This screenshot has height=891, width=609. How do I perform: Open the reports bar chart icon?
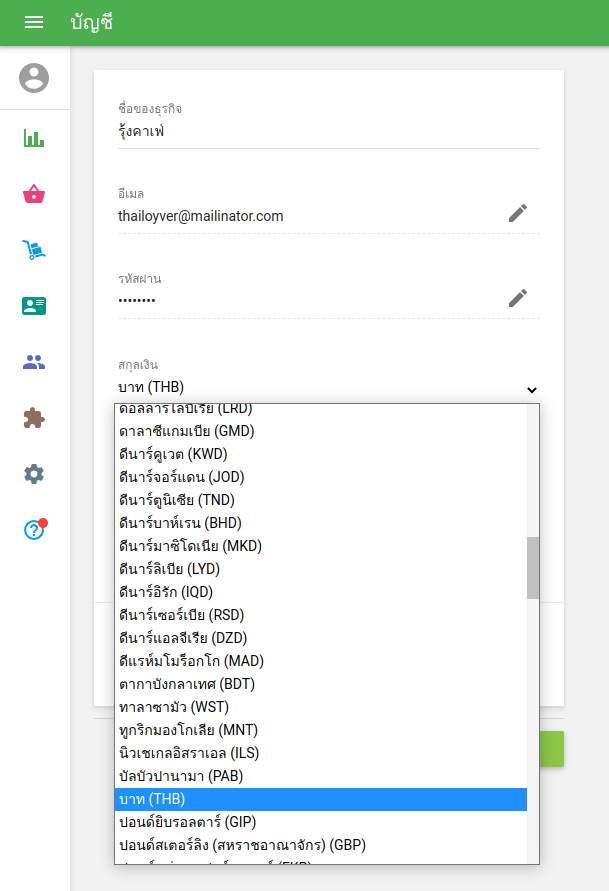[x=34, y=138]
